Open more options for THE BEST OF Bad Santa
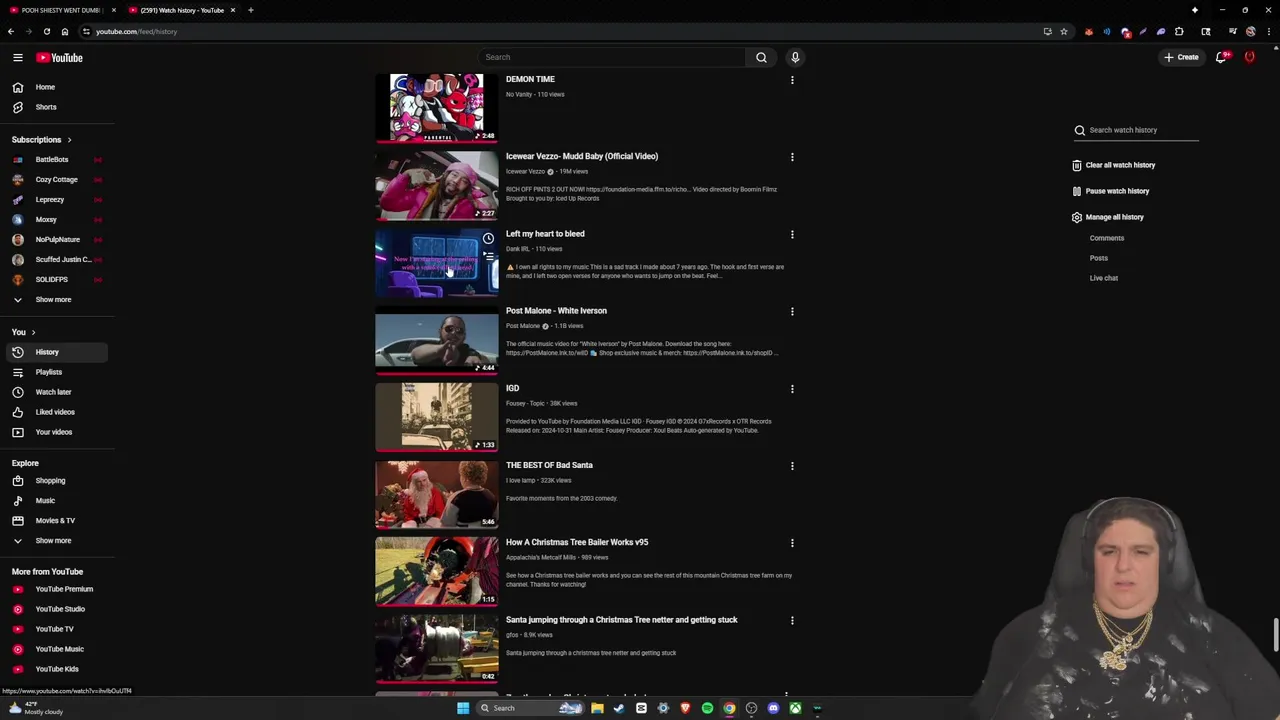The image size is (1280, 720). (x=792, y=466)
